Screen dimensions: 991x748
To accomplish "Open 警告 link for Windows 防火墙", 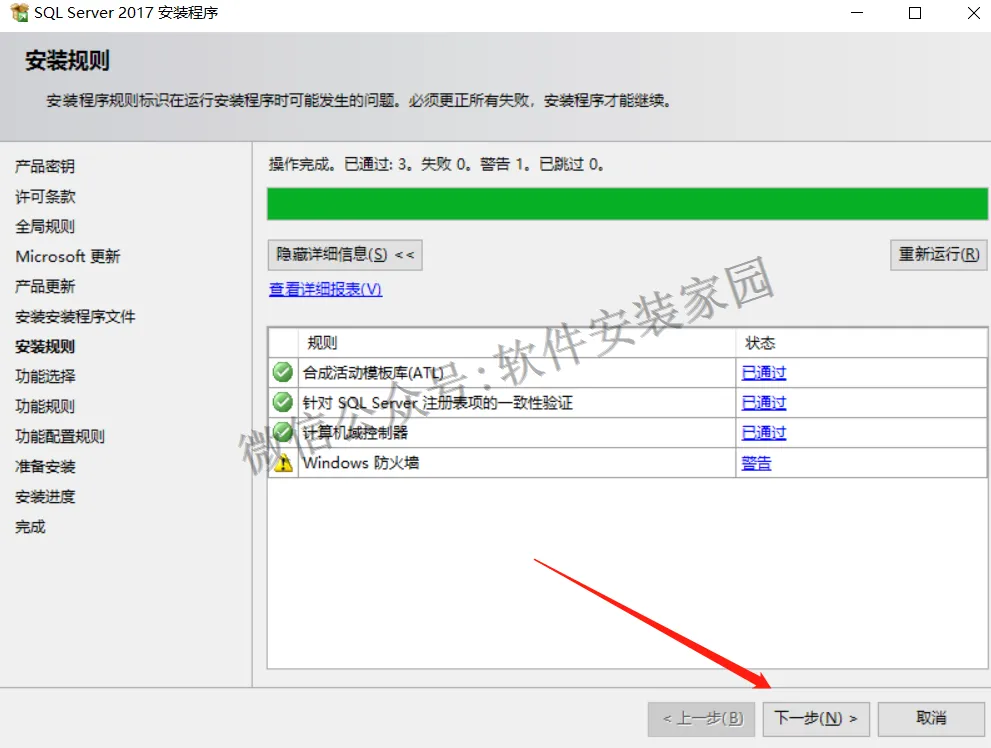I will (x=756, y=463).
